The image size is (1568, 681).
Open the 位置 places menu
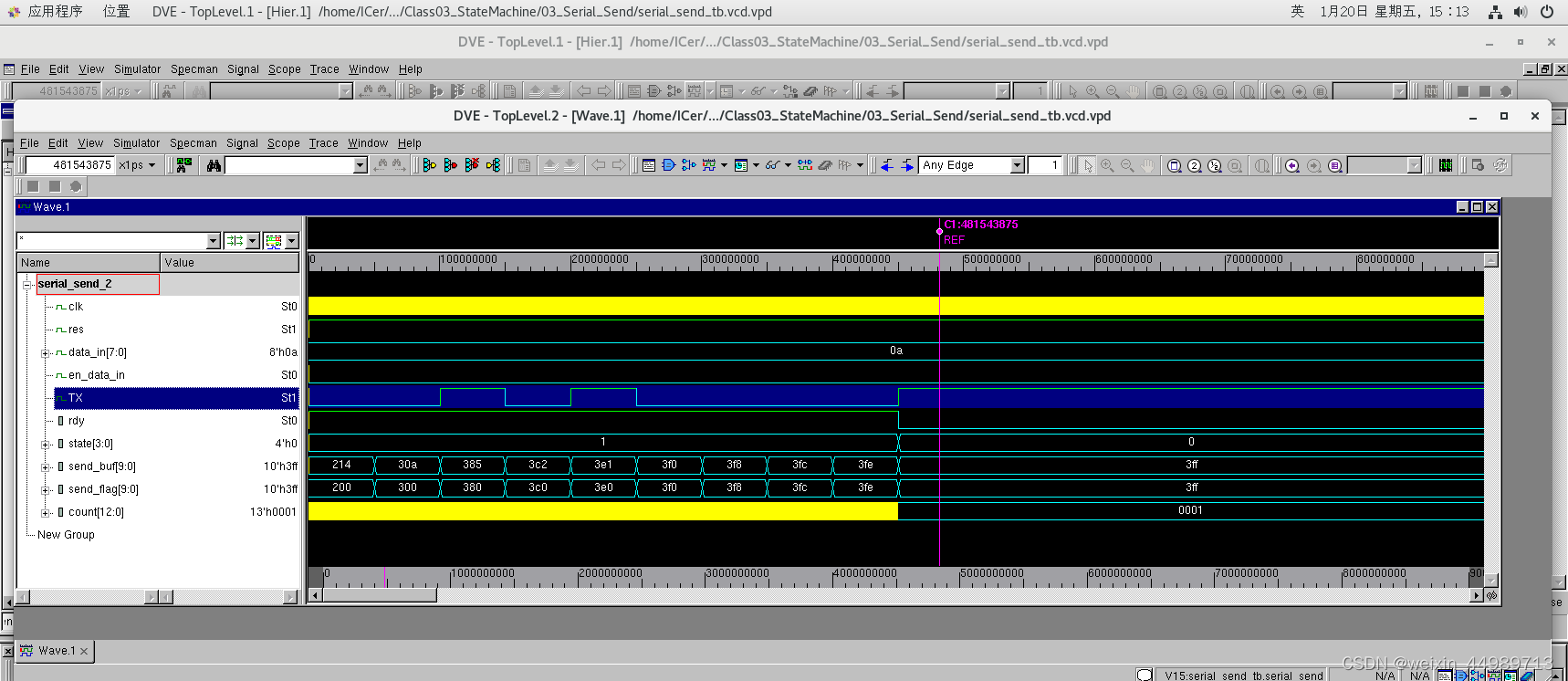[116, 12]
